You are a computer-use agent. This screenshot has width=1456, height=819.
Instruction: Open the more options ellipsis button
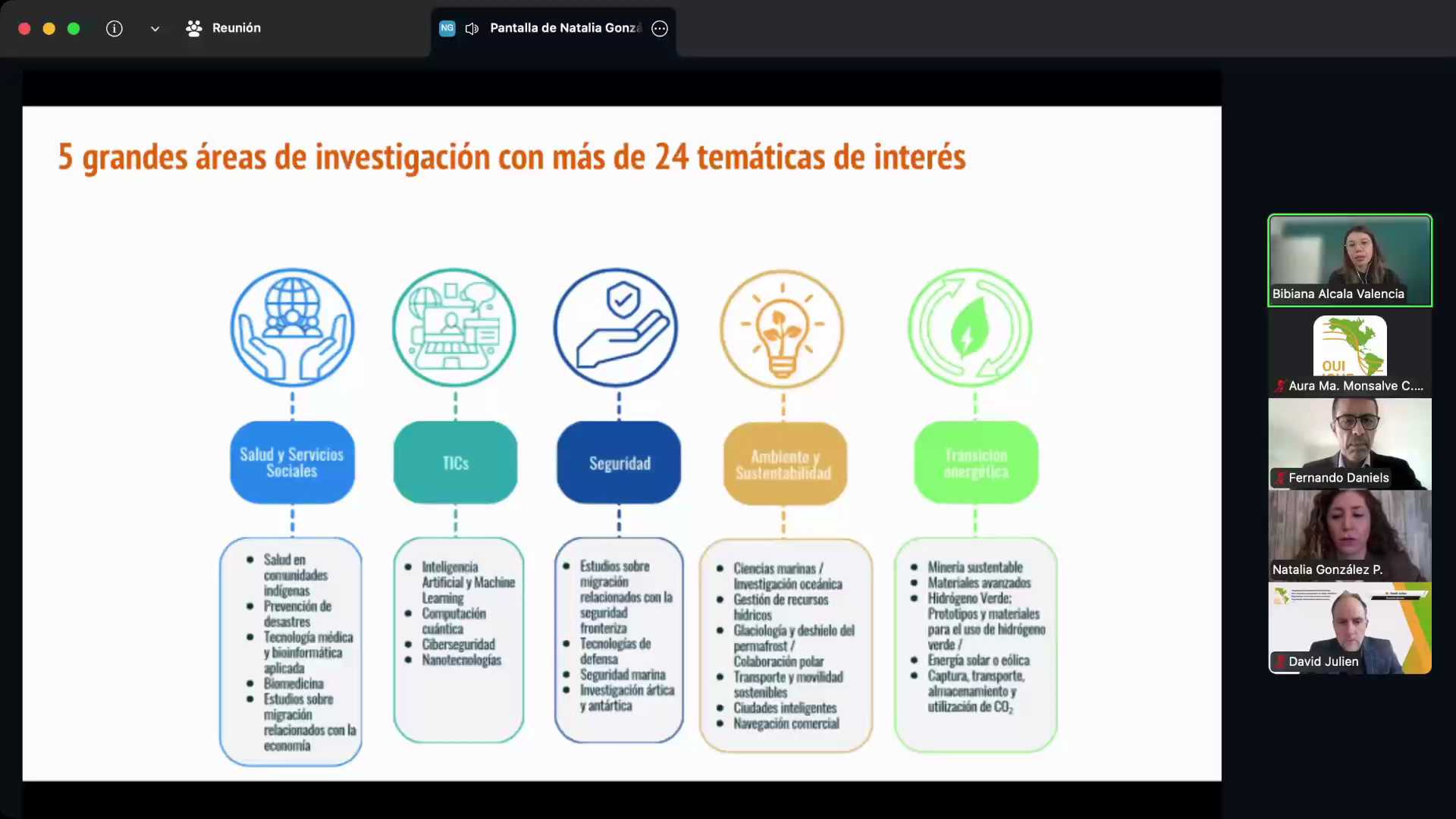660,29
